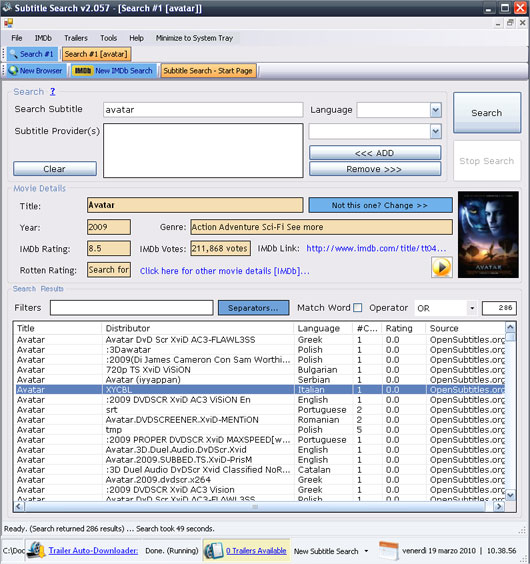The height and width of the screenshot is (564, 530).
Task: Sort results by Source column header
Action: (x=466, y=328)
